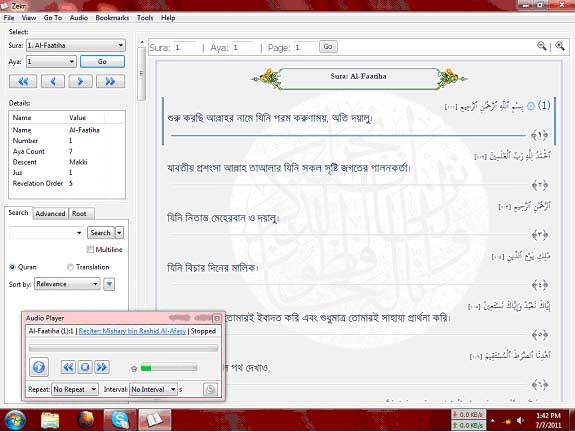Click Sura number field in toolbar
The width and height of the screenshot is (575, 432).
[184, 47]
